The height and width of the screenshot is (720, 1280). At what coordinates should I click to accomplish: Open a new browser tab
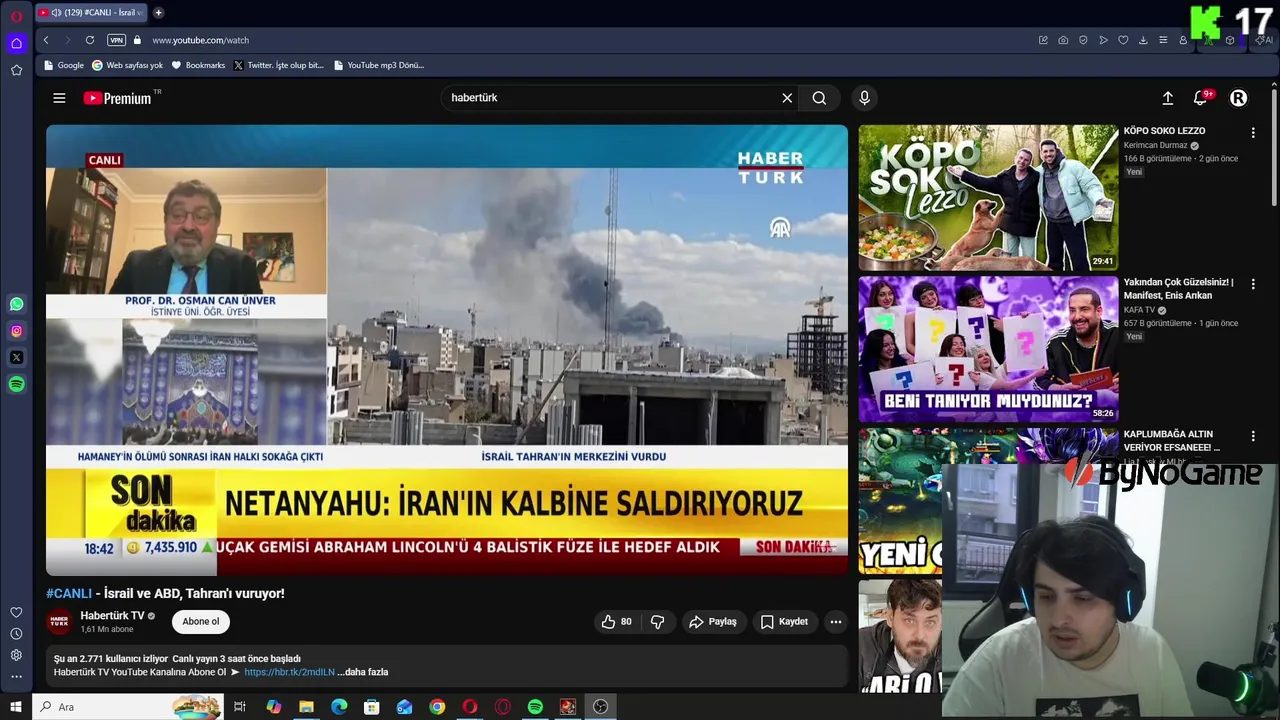point(158,13)
